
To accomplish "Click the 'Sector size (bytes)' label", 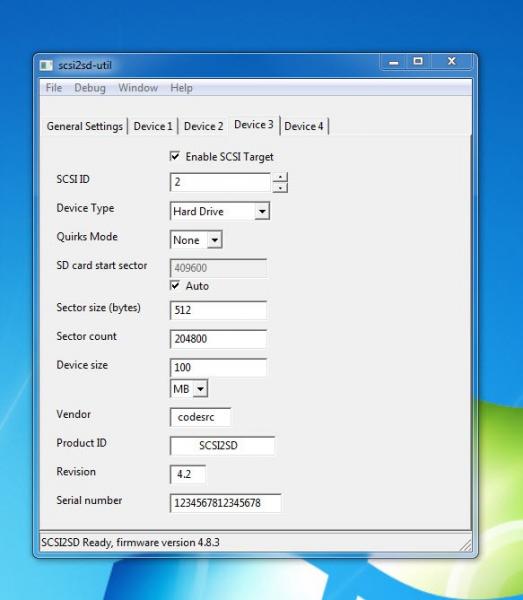I will [98, 307].
